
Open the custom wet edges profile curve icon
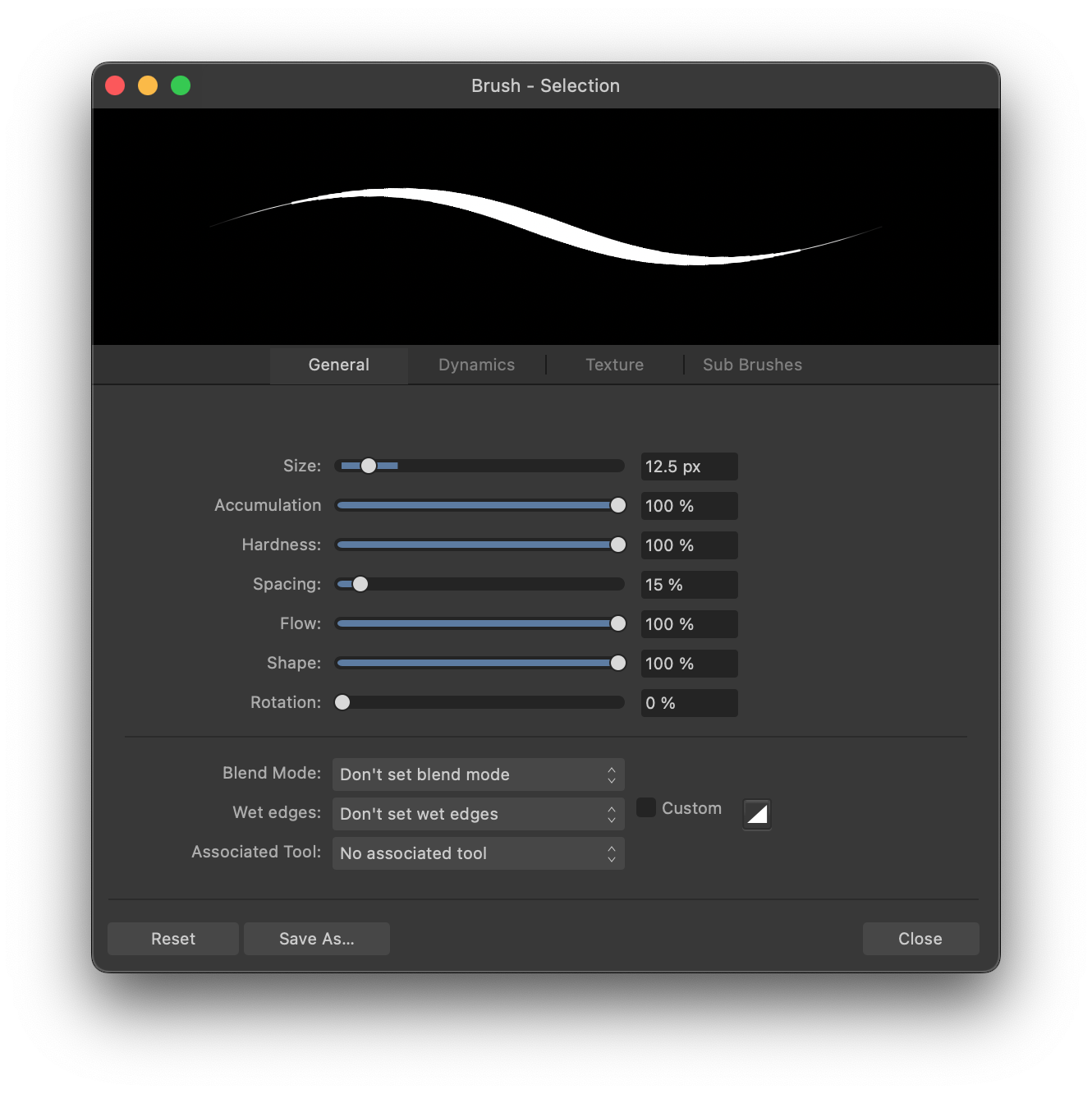point(756,814)
